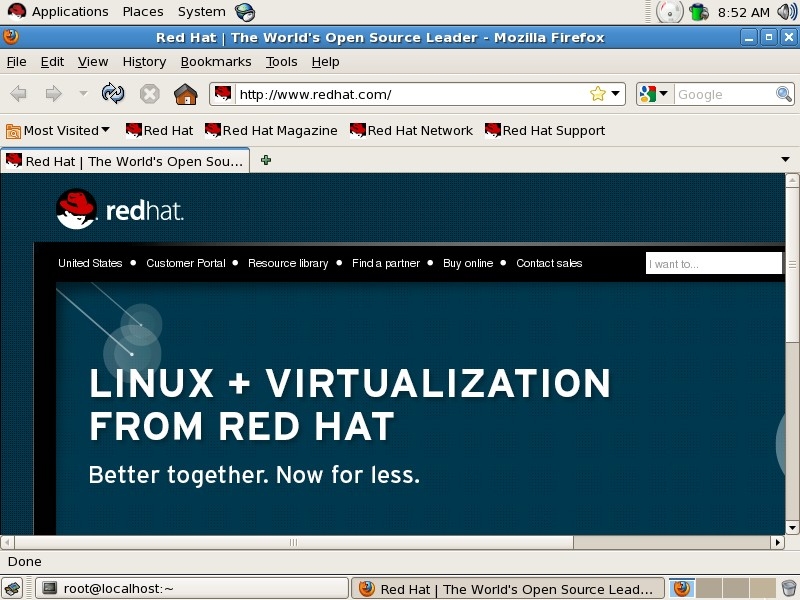Expand the Most Visited bookmarks folder
The width and height of the screenshot is (800, 600).
coord(58,131)
